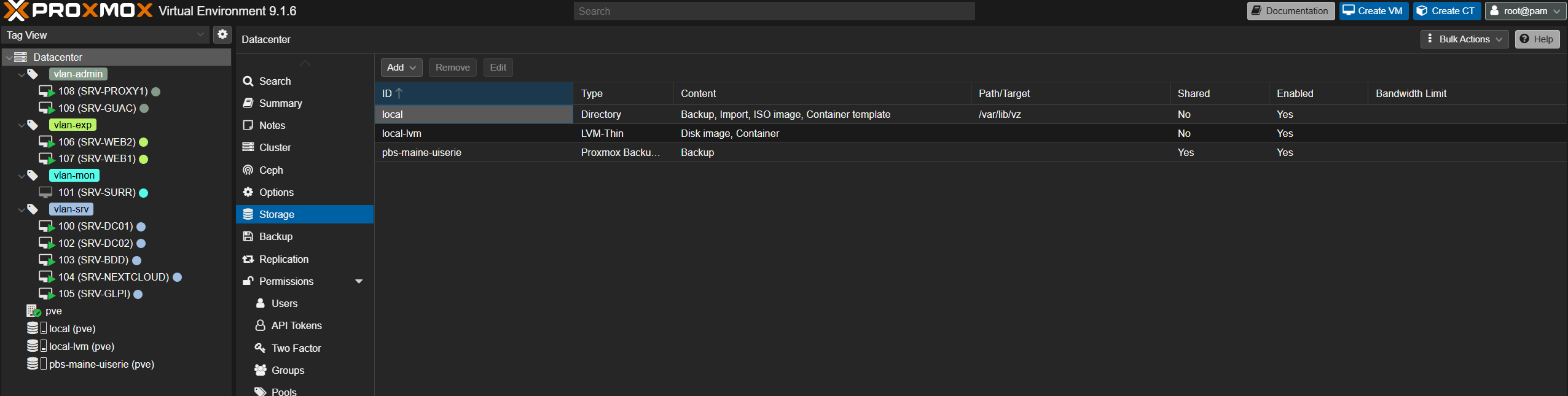Sort by the Shared column header

pos(1220,93)
